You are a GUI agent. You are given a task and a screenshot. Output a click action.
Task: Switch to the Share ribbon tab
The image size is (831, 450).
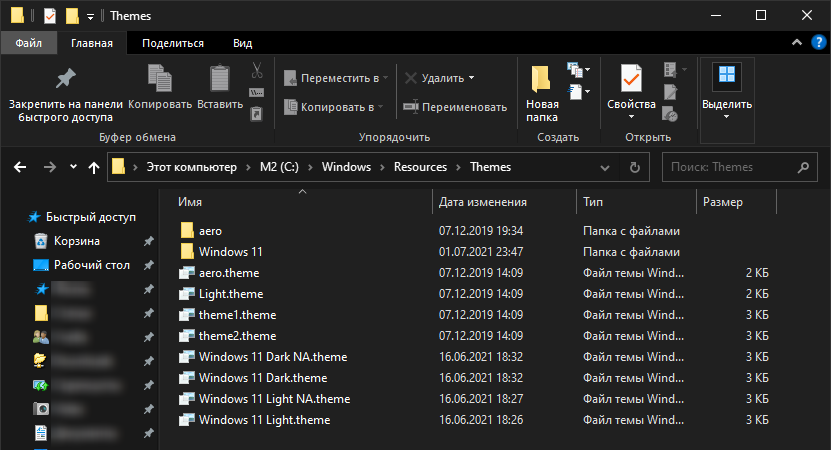(x=173, y=43)
